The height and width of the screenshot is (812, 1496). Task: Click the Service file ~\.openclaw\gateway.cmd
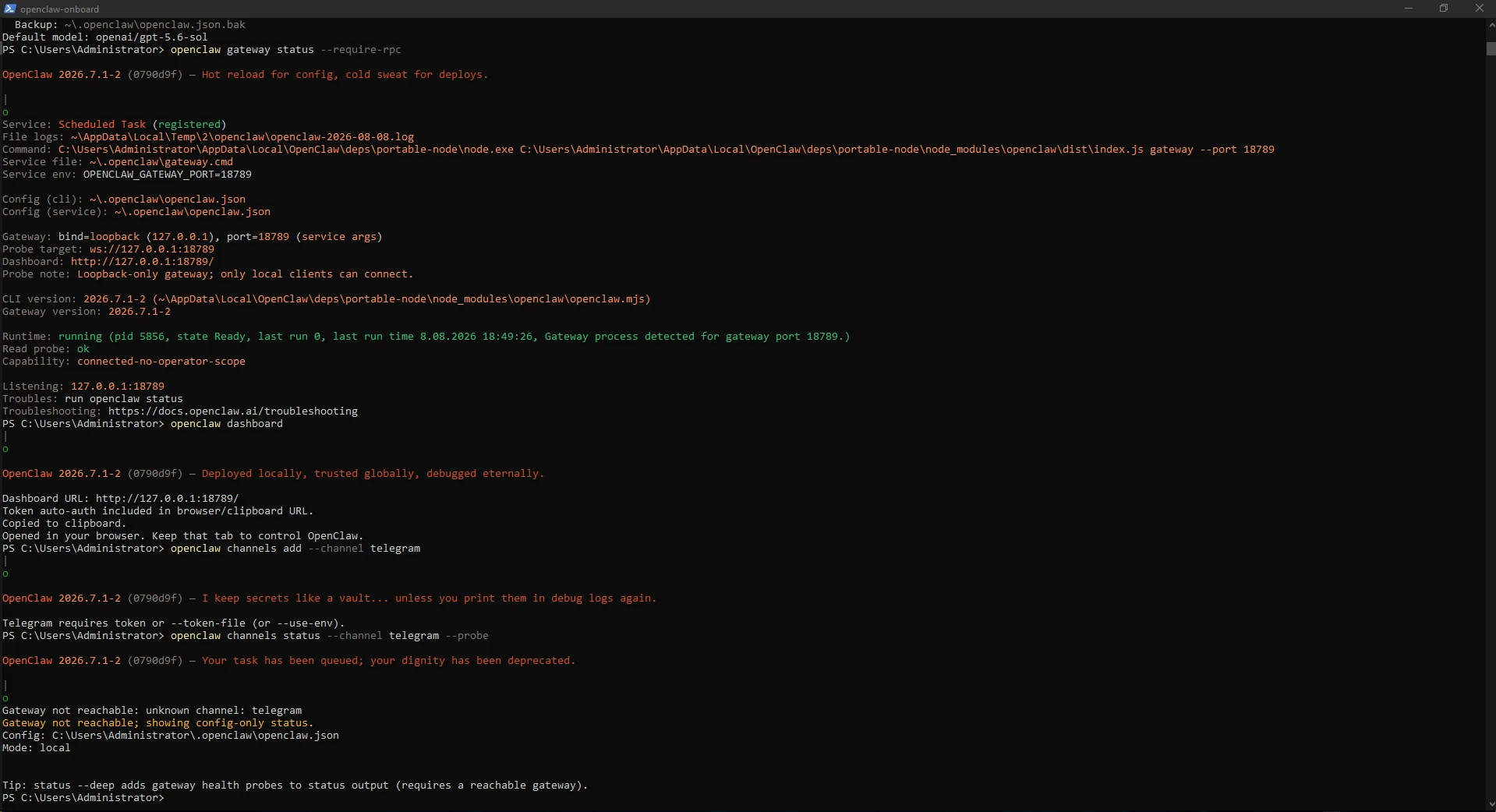coord(161,162)
